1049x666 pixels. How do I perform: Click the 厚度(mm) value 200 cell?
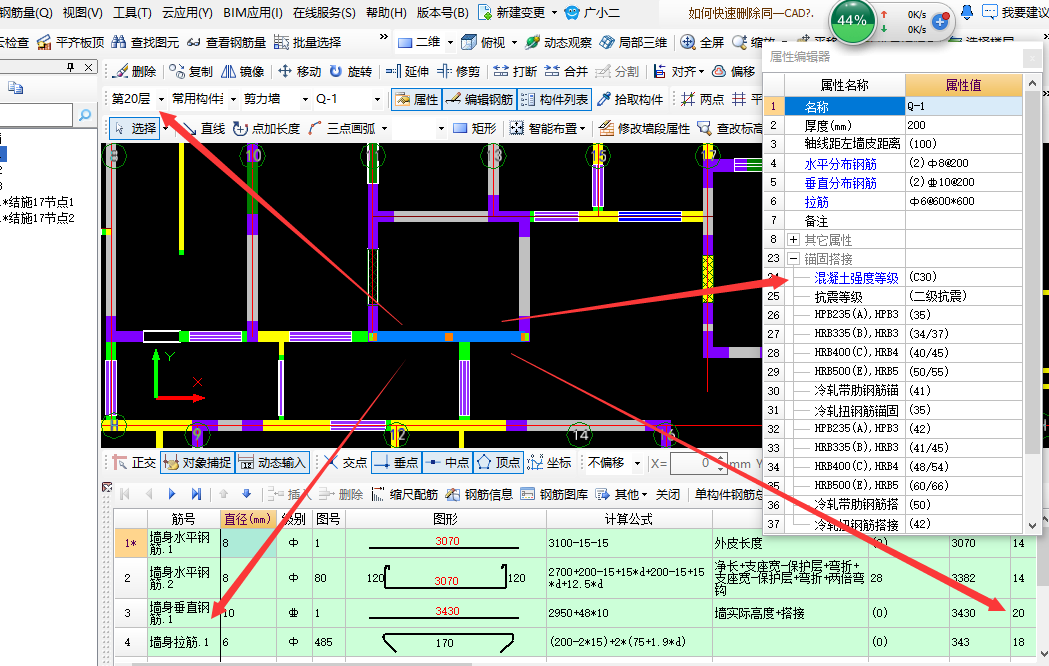[963, 125]
